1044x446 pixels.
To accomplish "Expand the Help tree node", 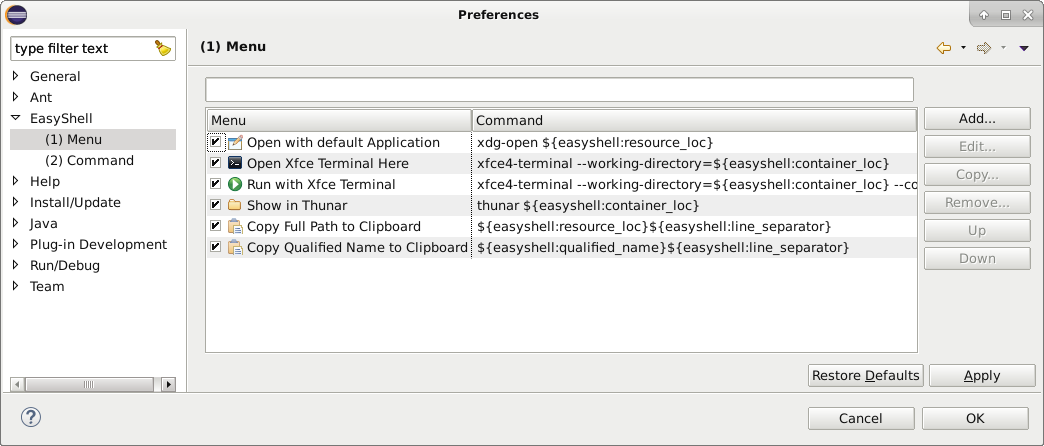I will tap(16, 180).
